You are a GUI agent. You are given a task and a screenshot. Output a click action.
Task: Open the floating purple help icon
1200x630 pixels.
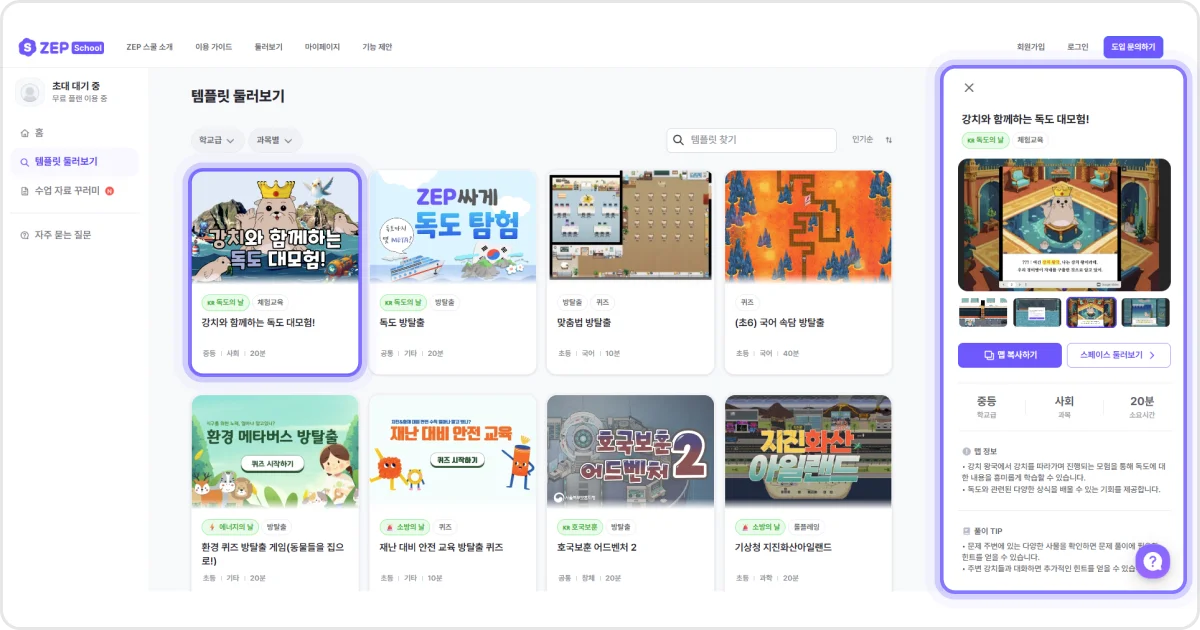[1152, 561]
